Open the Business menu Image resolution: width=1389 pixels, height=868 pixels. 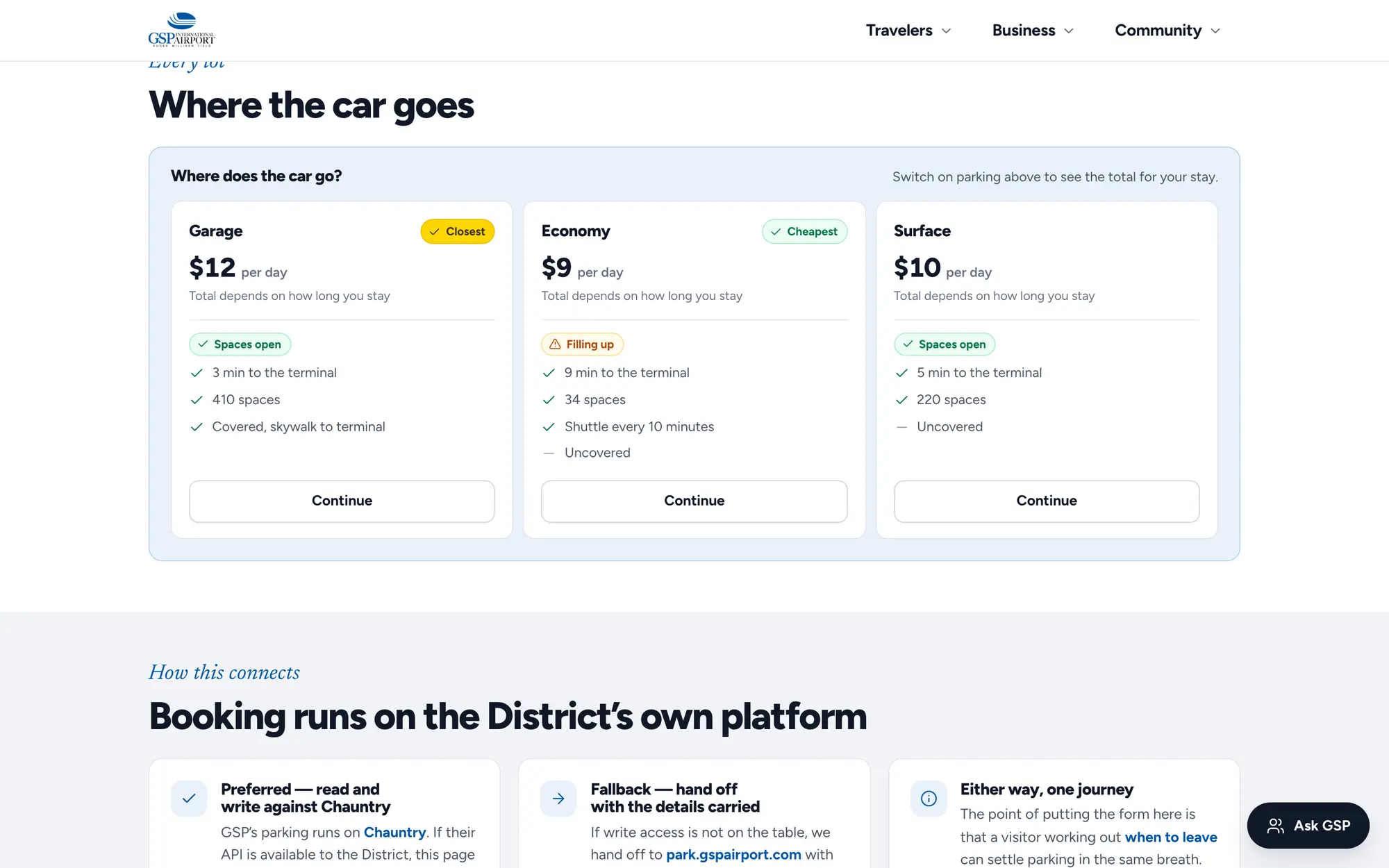click(1033, 31)
